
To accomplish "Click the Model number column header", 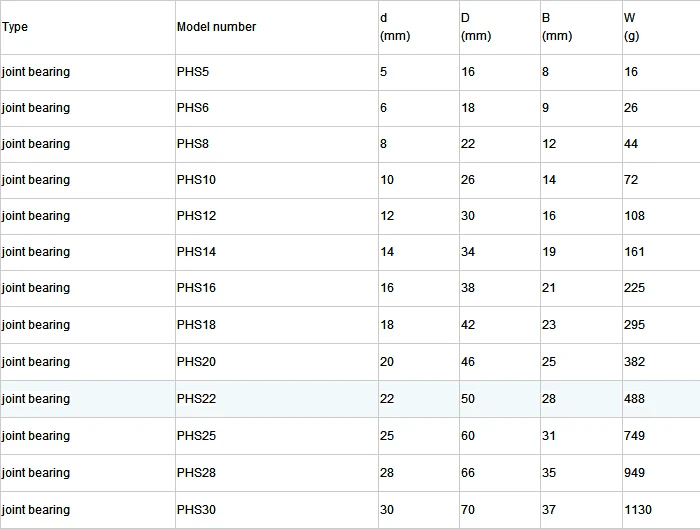I will click(x=216, y=27).
